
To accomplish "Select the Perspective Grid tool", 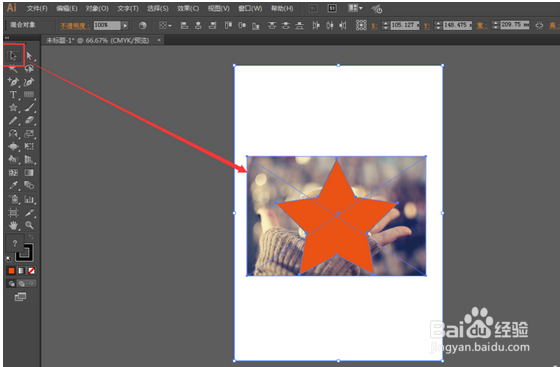I will click(x=29, y=159).
